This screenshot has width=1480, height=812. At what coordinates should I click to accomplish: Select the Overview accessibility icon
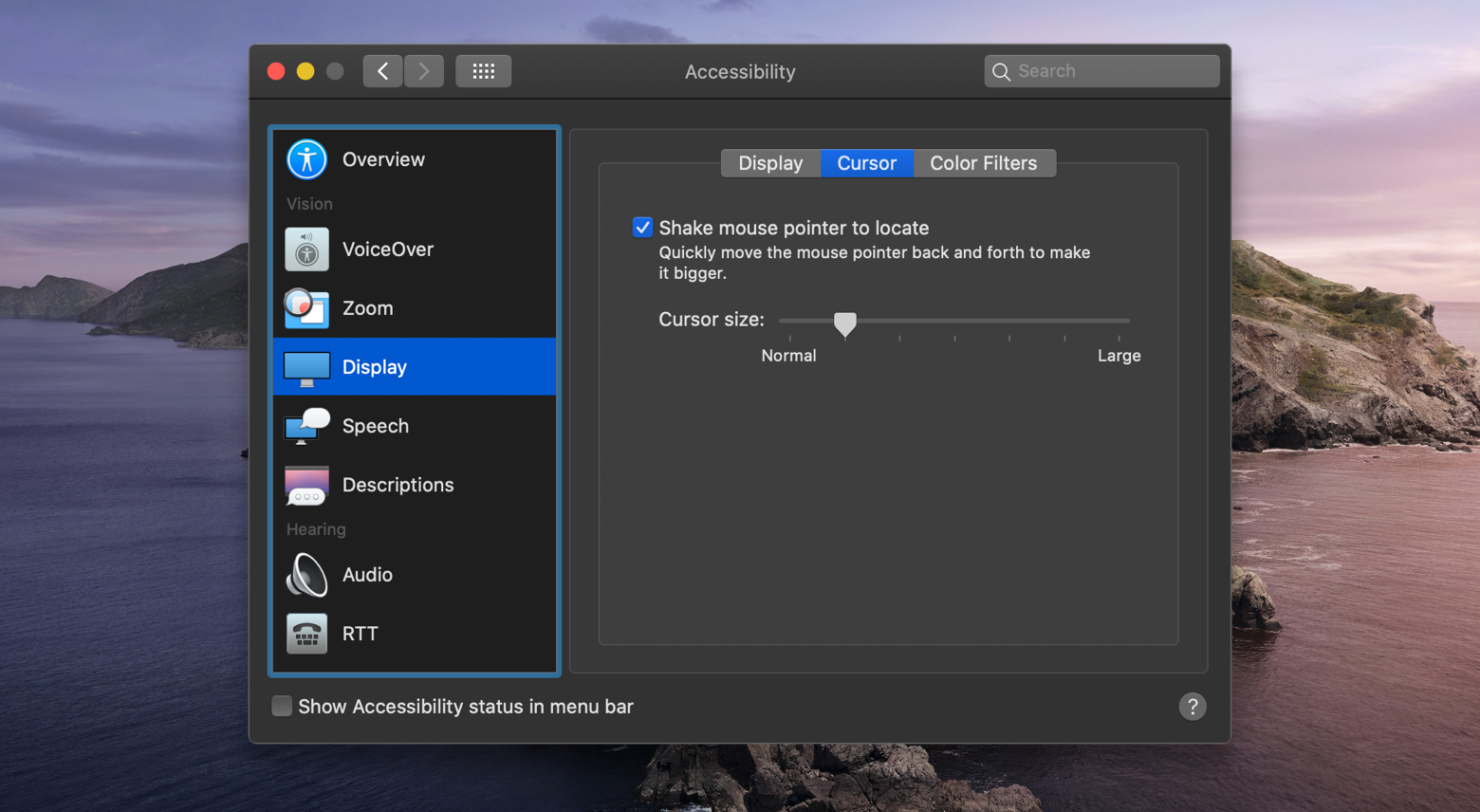point(305,158)
